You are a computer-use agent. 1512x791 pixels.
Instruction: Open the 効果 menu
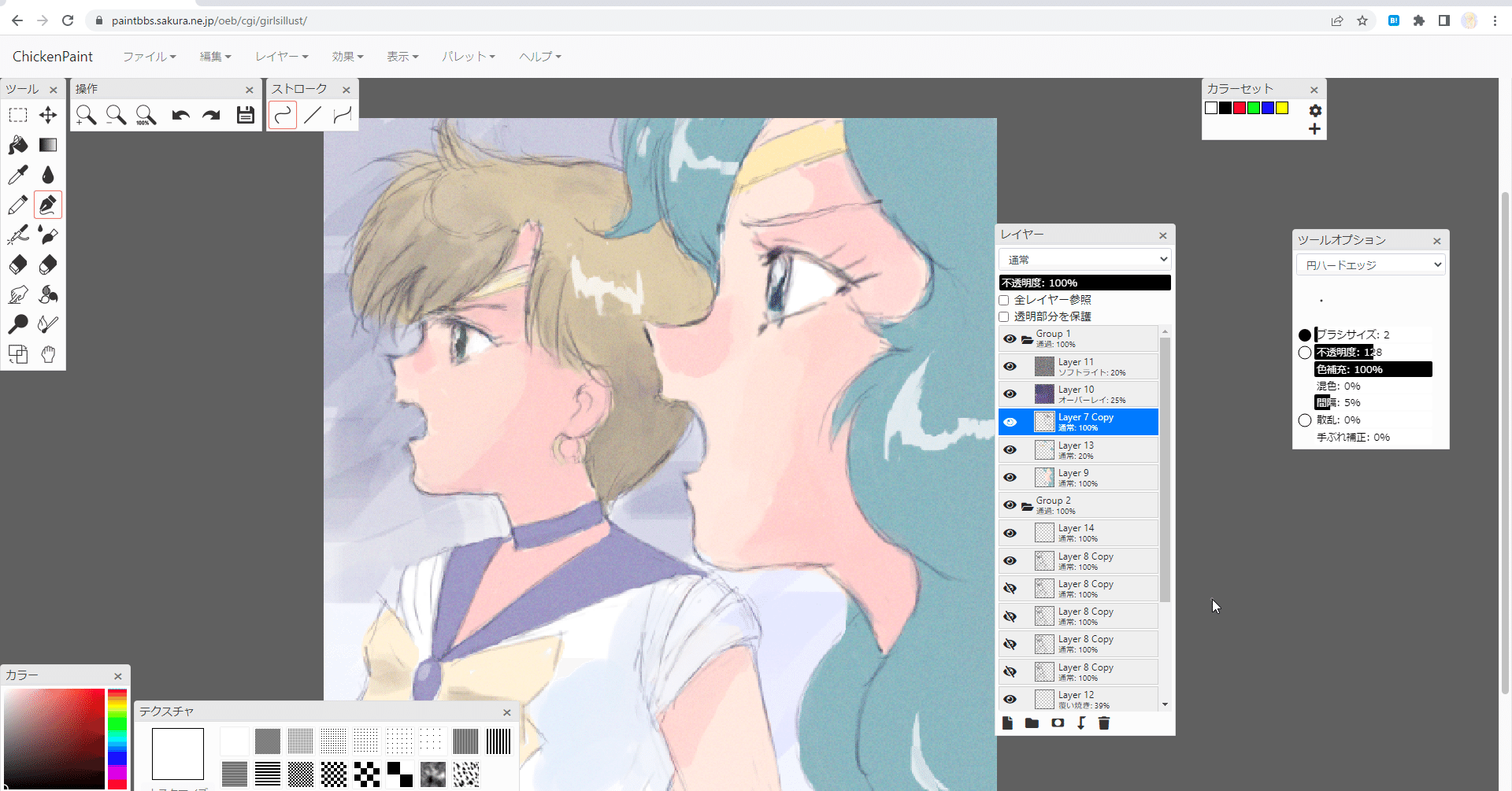tap(347, 57)
